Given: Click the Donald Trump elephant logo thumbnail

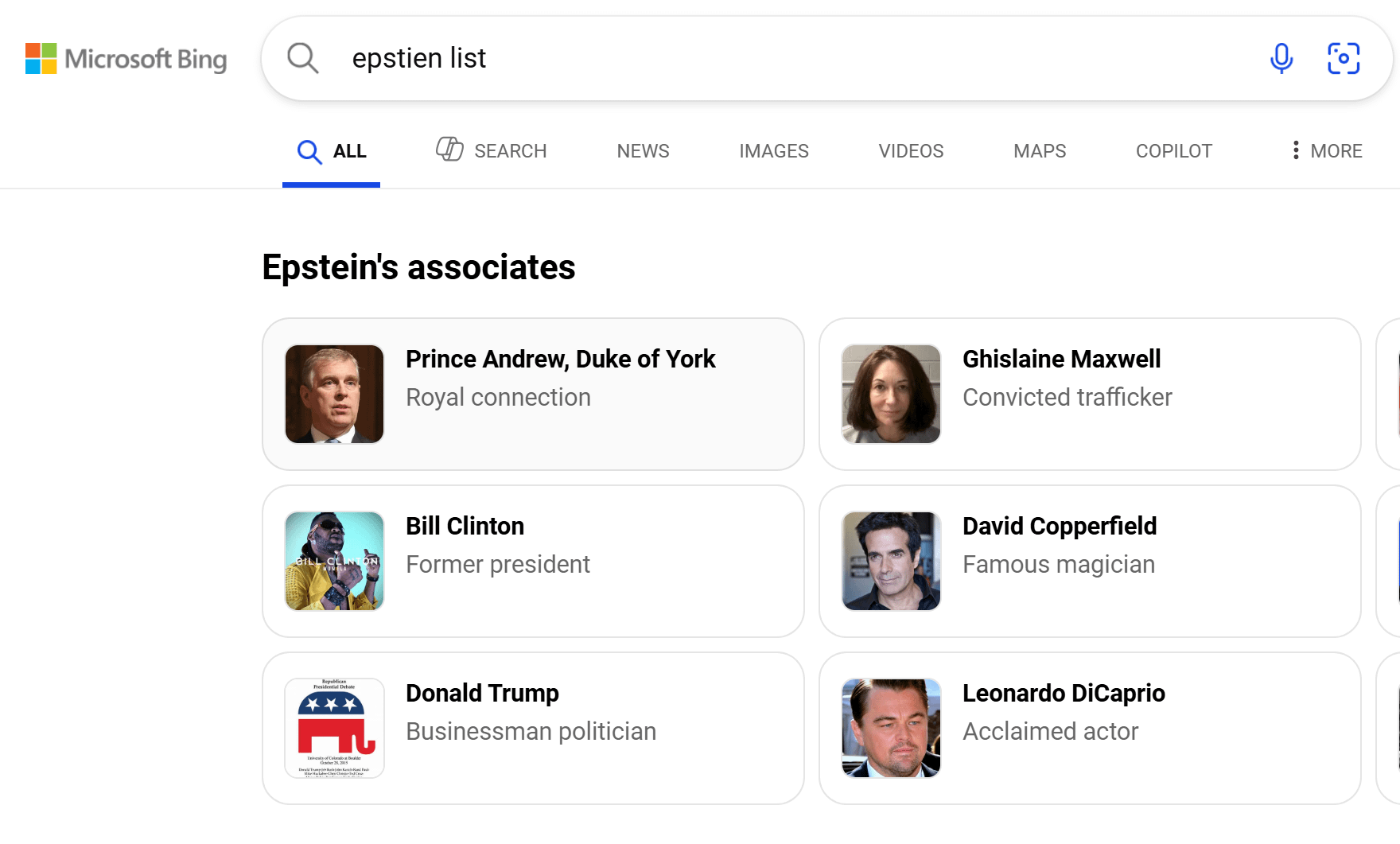Looking at the screenshot, I should [334, 728].
